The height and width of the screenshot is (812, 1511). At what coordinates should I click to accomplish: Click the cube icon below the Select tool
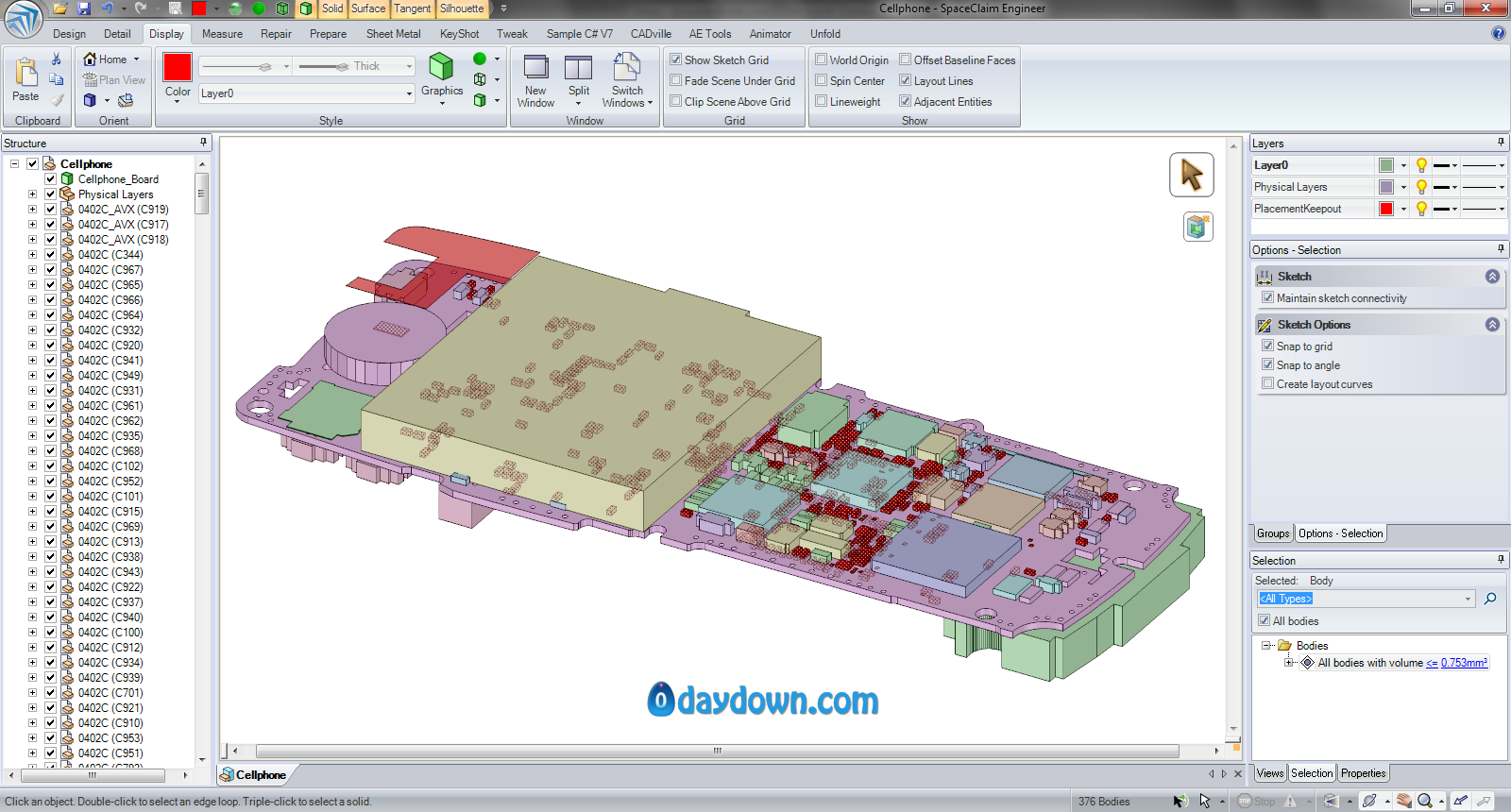pos(1197,227)
